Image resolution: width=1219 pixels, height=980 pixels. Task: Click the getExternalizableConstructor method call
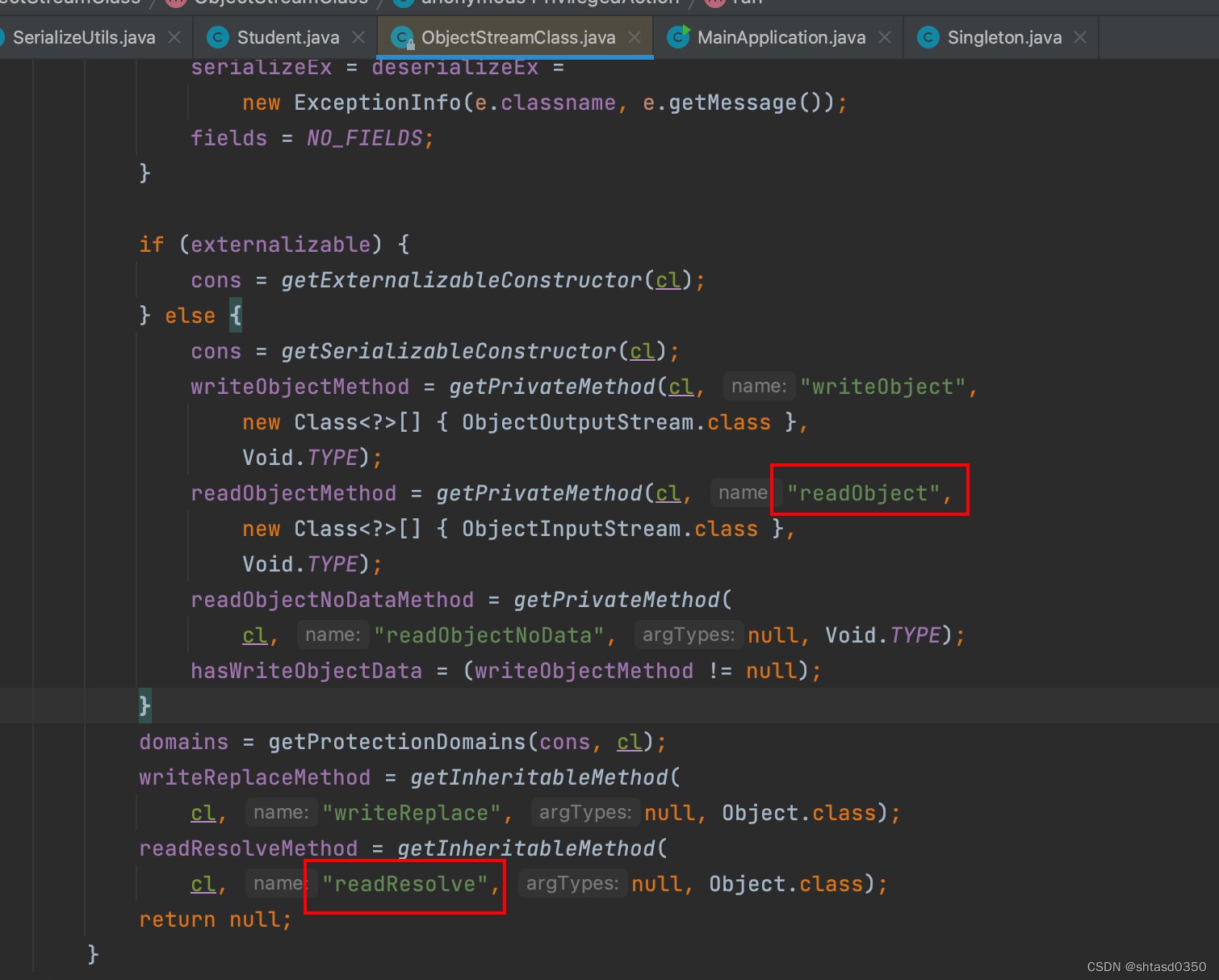(x=461, y=280)
